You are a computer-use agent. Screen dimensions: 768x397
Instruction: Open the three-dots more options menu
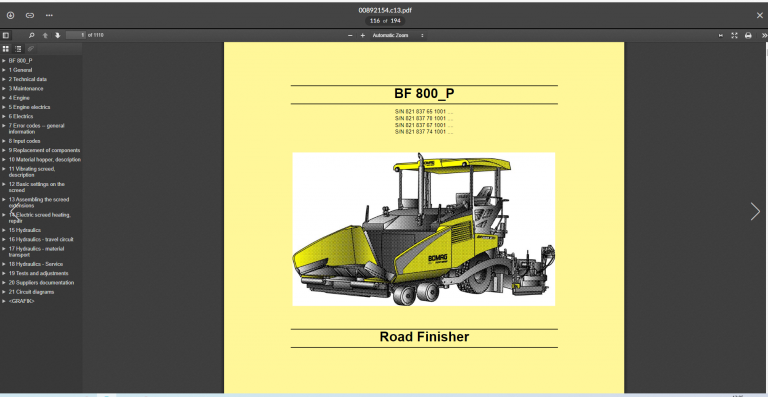[x=49, y=15]
